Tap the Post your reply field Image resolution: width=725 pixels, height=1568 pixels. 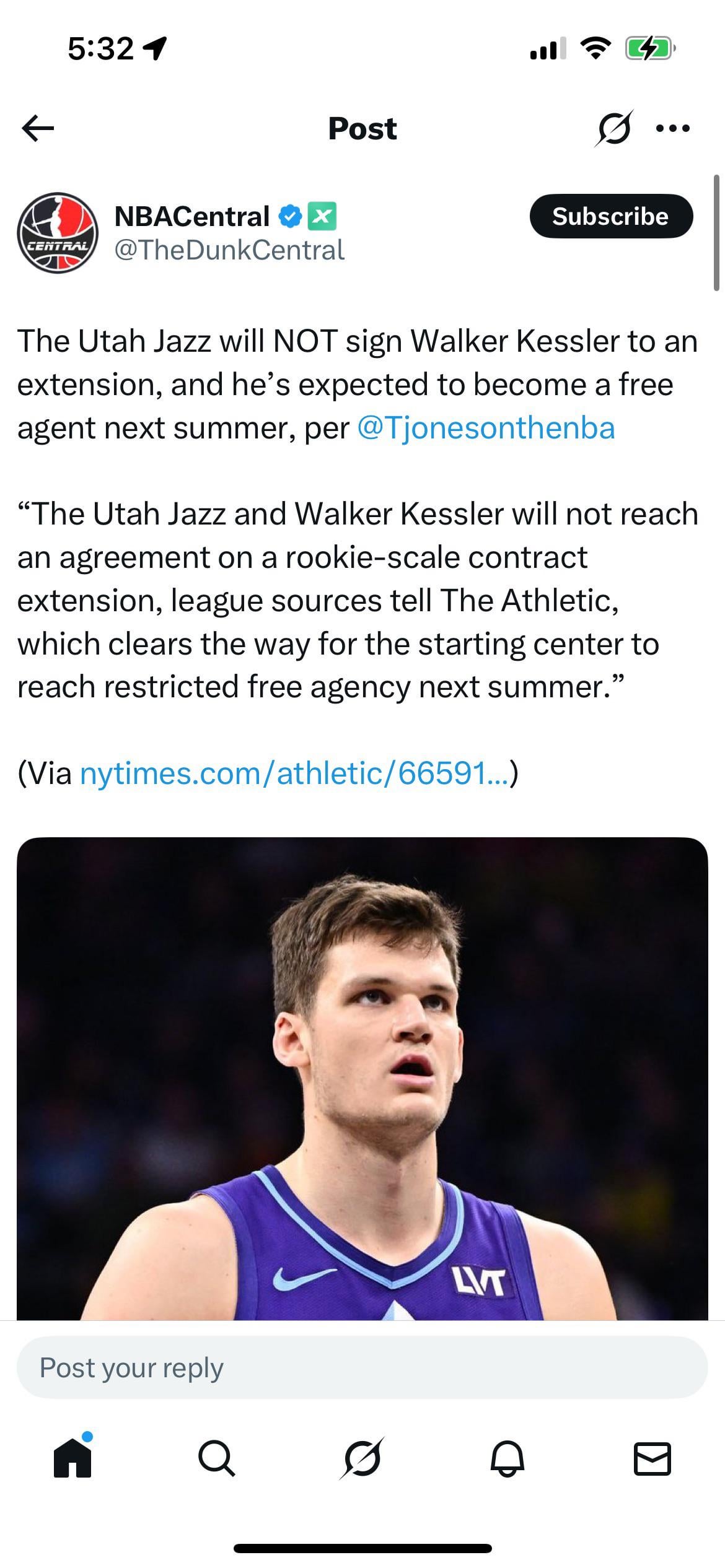[x=362, y=1367]
